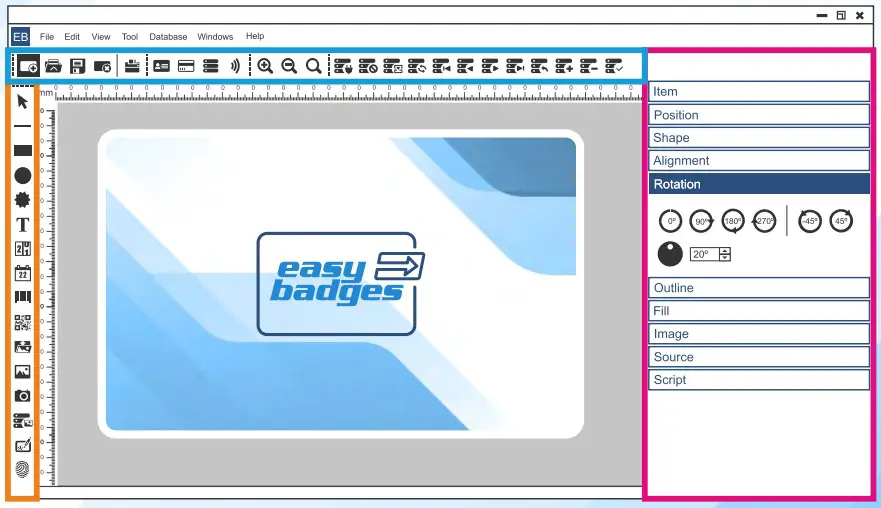Image resolution: width=881 pixels, height=508 pixels.
Task: Rotate by 45° button
Action: 841,221
